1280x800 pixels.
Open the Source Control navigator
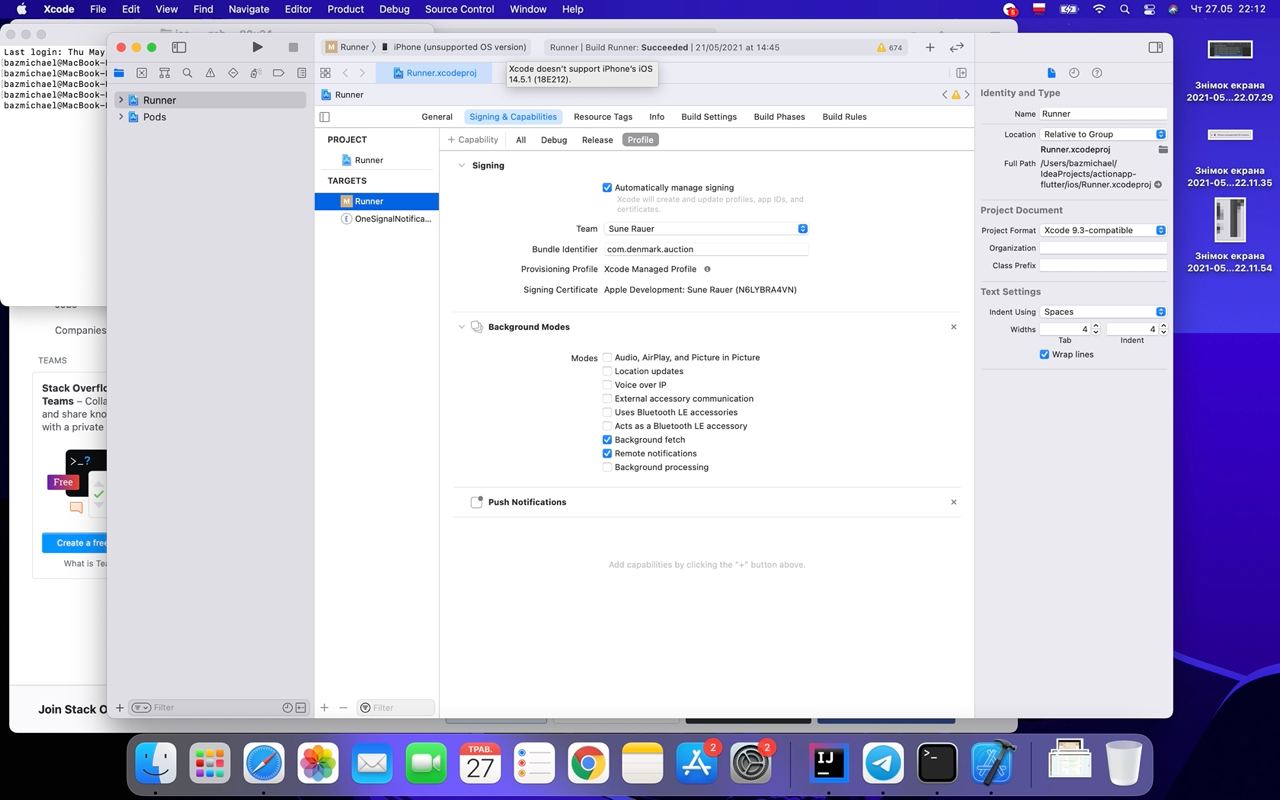tap(142, 73)
